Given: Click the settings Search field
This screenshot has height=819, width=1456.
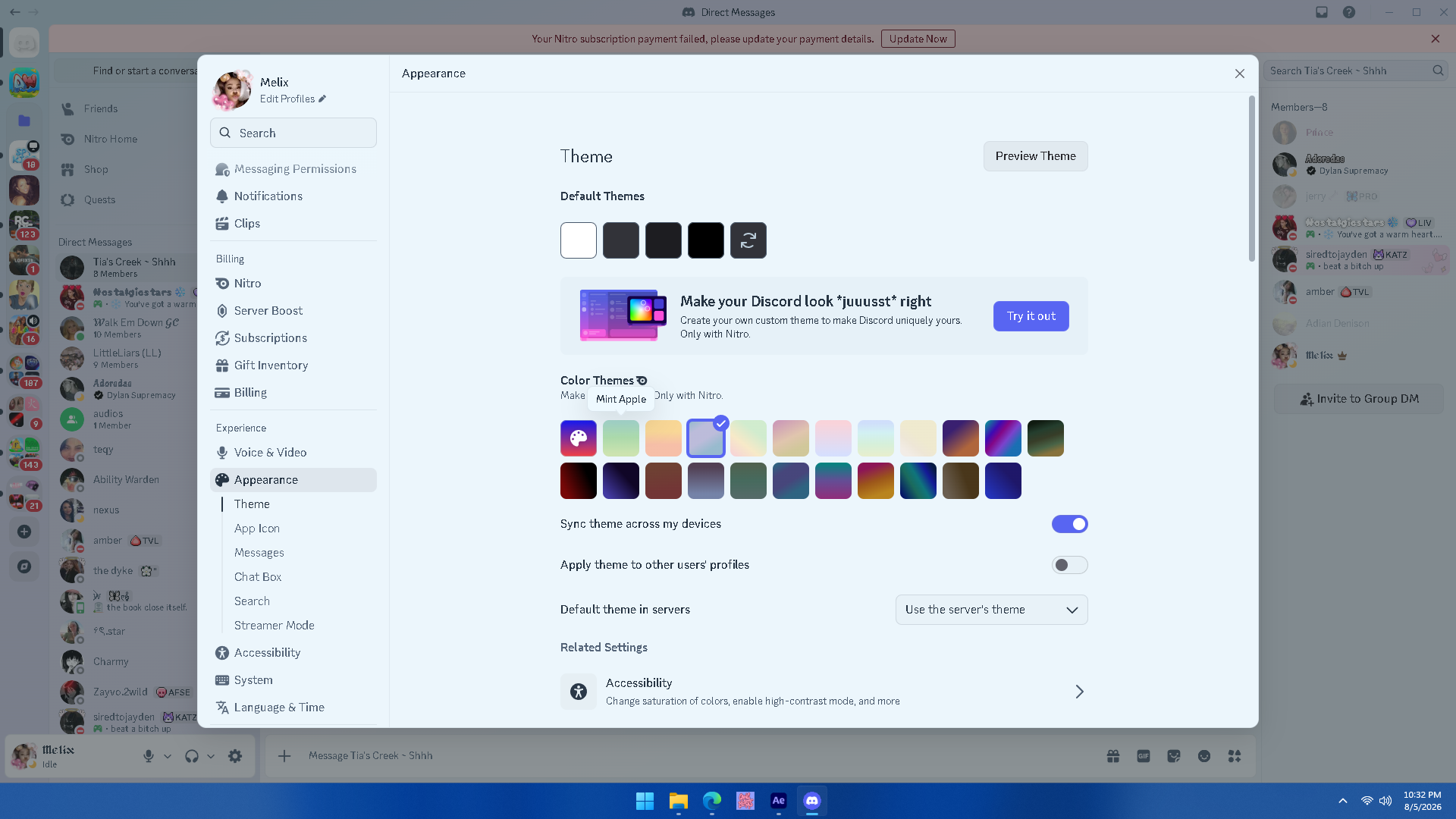Looking at the screenshot, I should (x=293, y=133).
